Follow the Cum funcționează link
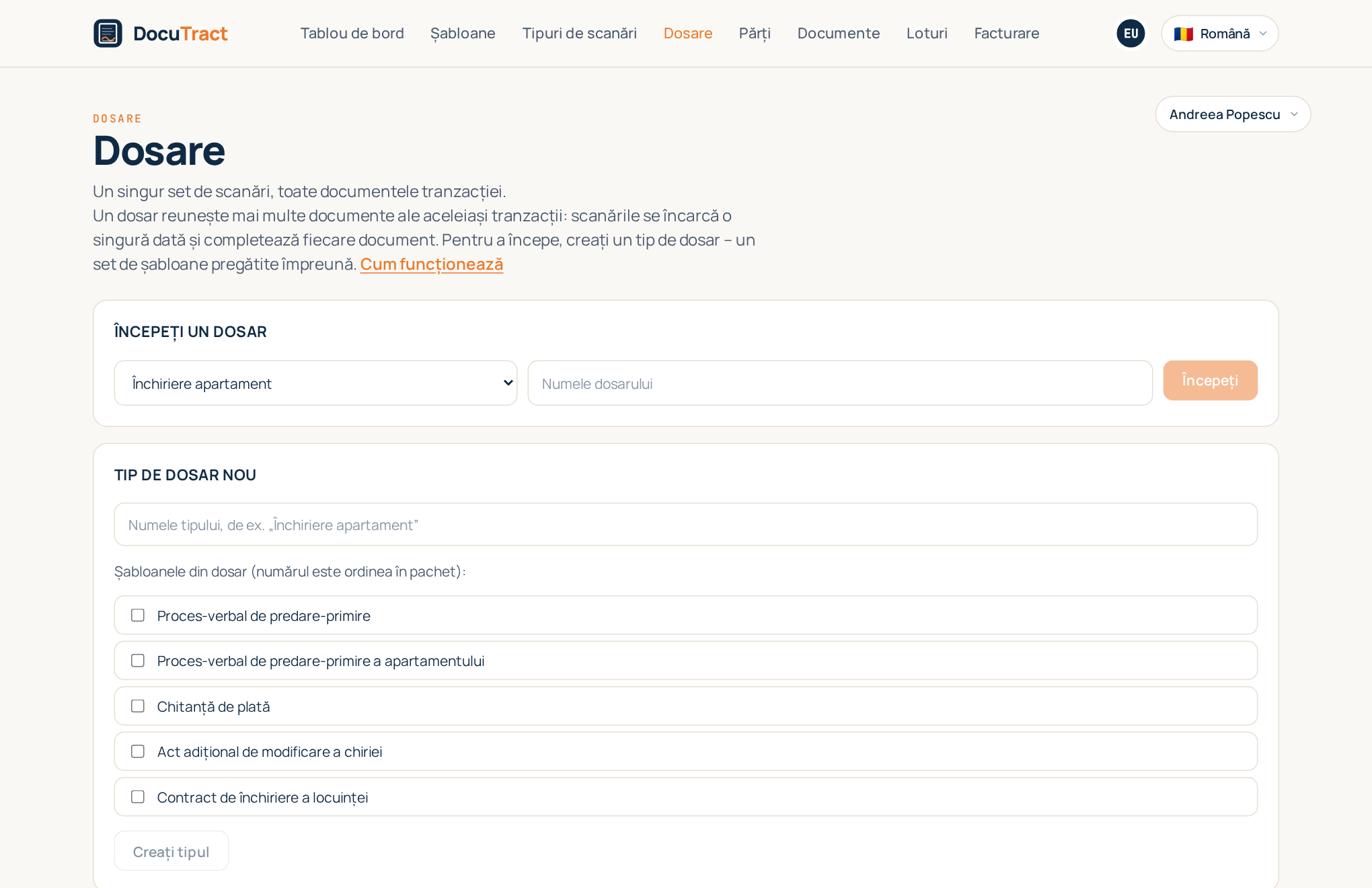This screenshot has width=1372, height=888. click(x=432, y=264)
